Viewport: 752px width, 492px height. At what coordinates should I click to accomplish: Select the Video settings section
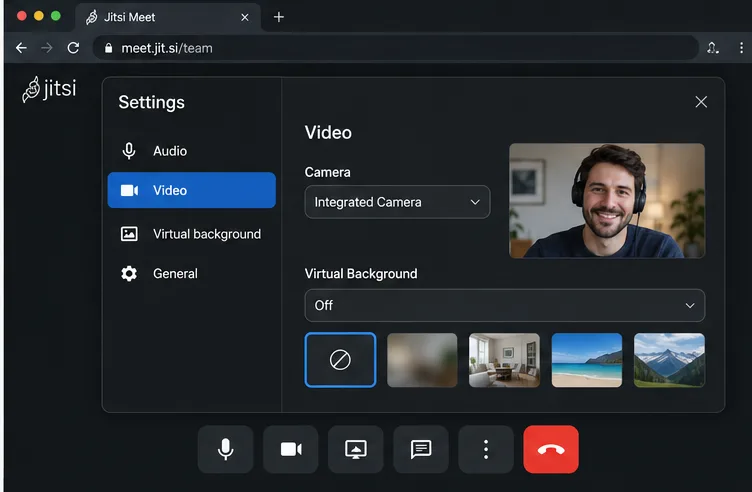pyautogui.click(x=191, y=190)
